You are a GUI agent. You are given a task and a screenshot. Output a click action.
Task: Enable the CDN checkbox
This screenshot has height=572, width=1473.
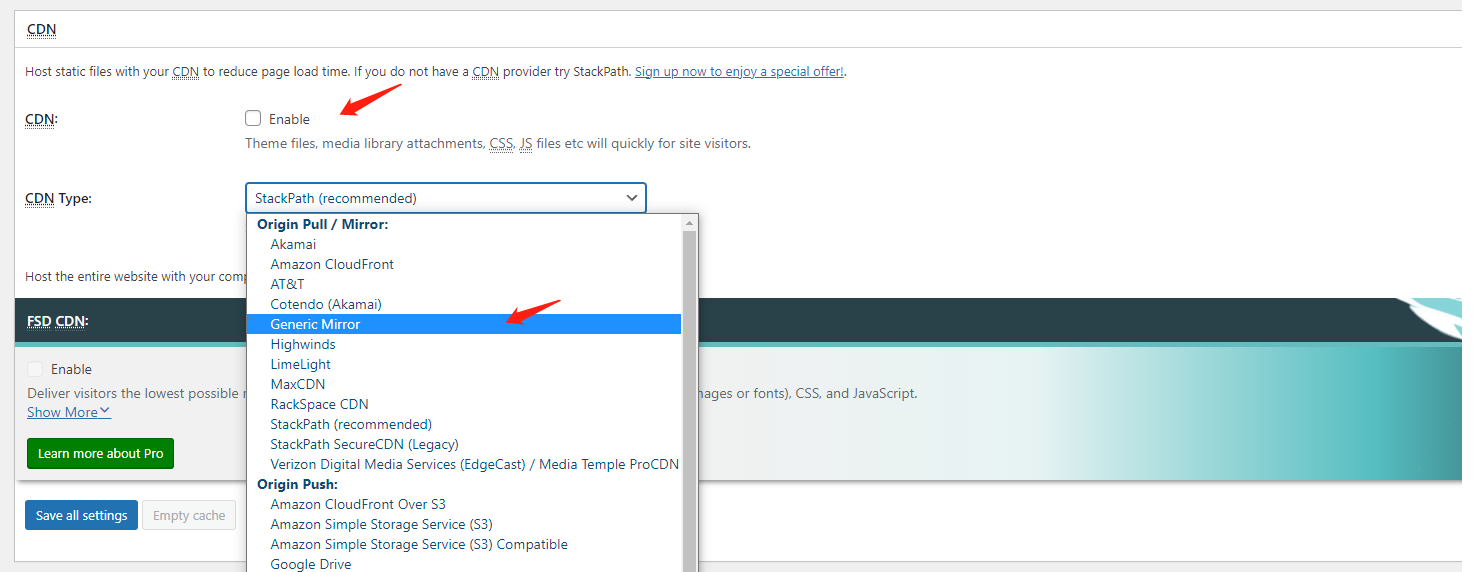coord(253,118)
